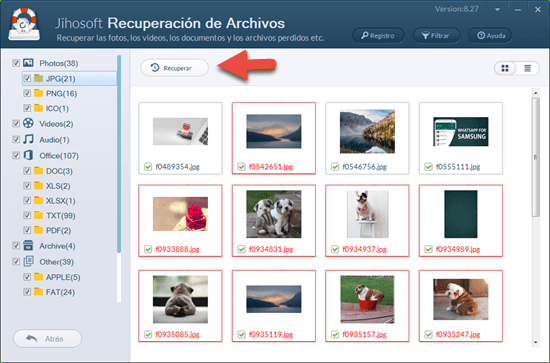This screenshot has width=550, height=363.
Task: Uncheck file f0934831.jpg checkbox
Action: [241, 249]
